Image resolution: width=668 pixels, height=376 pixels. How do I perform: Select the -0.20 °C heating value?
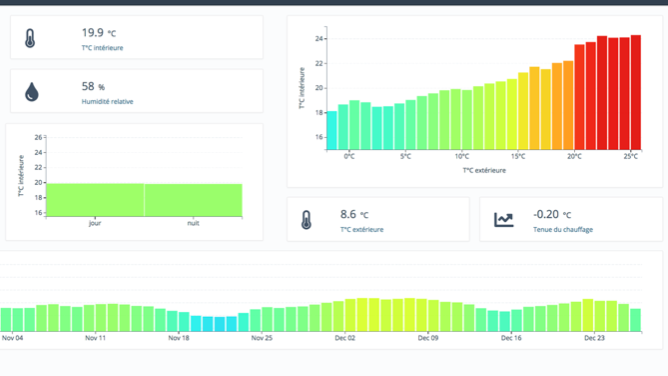pos(552,215)
